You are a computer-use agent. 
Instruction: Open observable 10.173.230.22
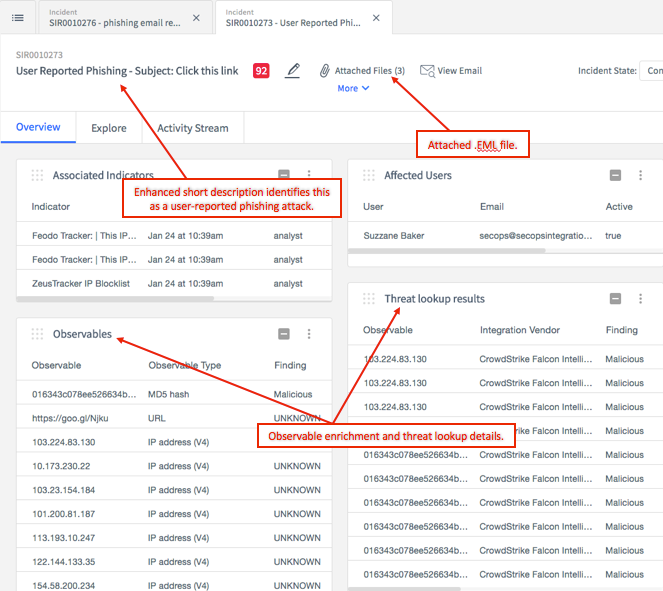click(x=61, y=466)
